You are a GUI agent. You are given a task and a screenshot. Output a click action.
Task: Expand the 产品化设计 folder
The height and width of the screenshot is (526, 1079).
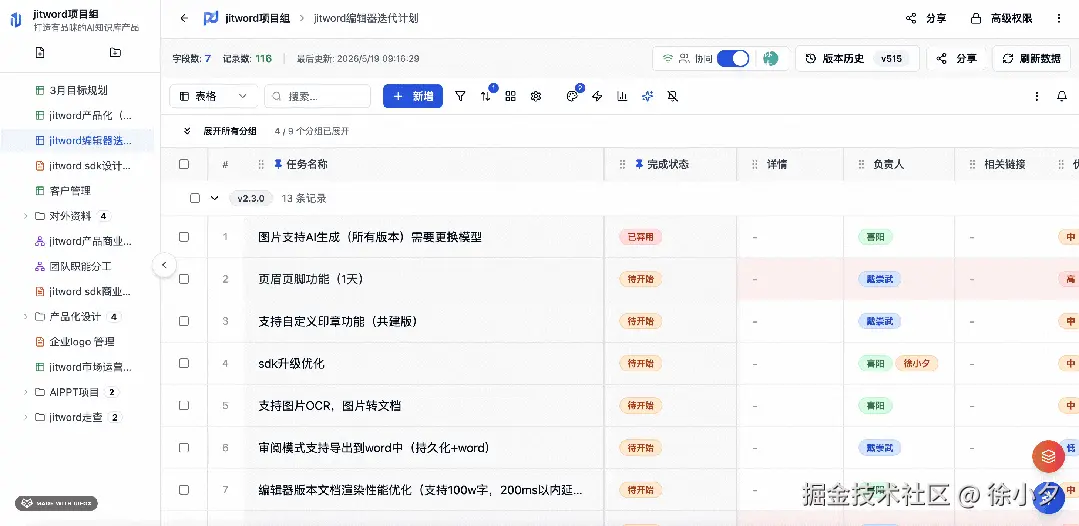click(26, 317)
